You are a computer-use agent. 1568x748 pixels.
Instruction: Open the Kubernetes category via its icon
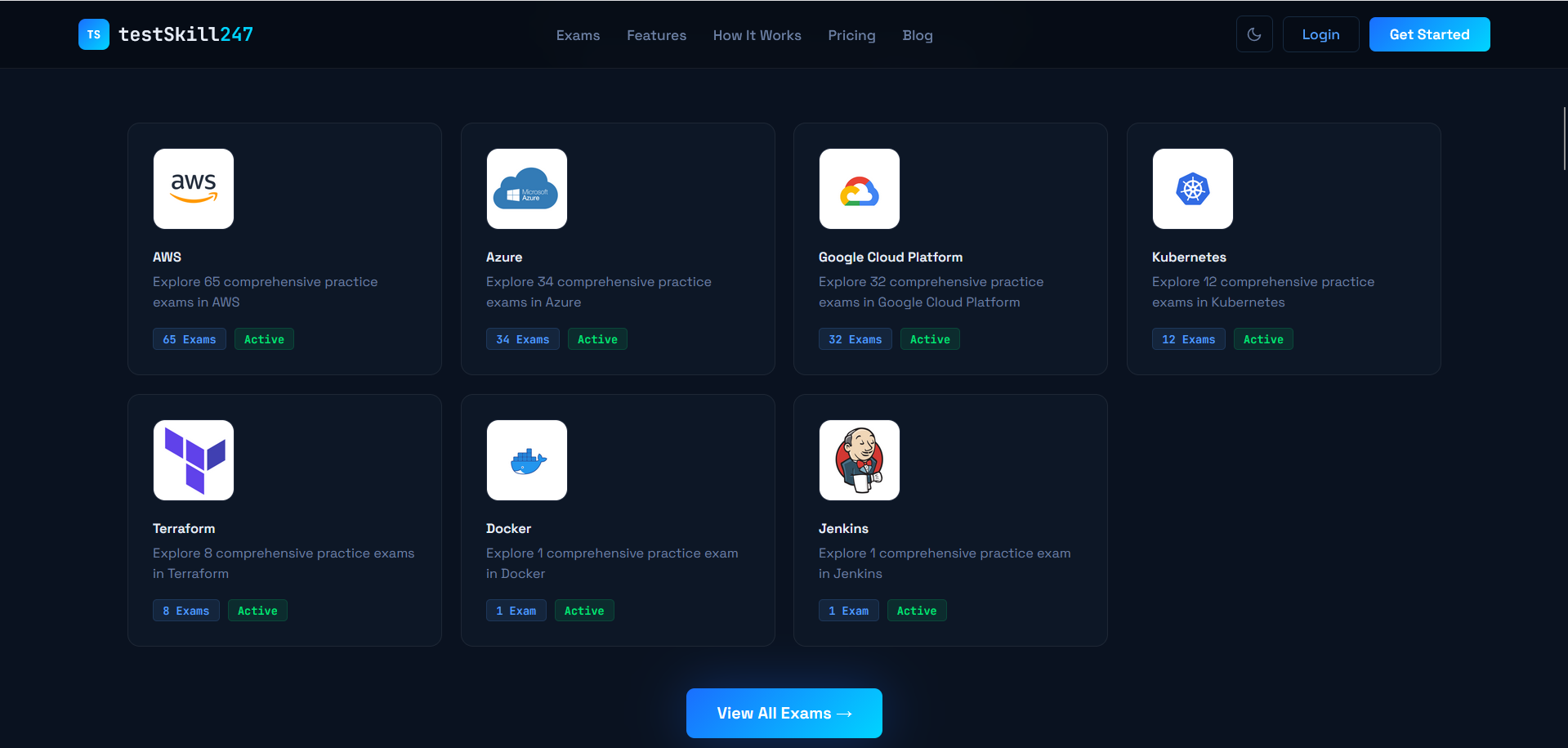[1192, 188]
